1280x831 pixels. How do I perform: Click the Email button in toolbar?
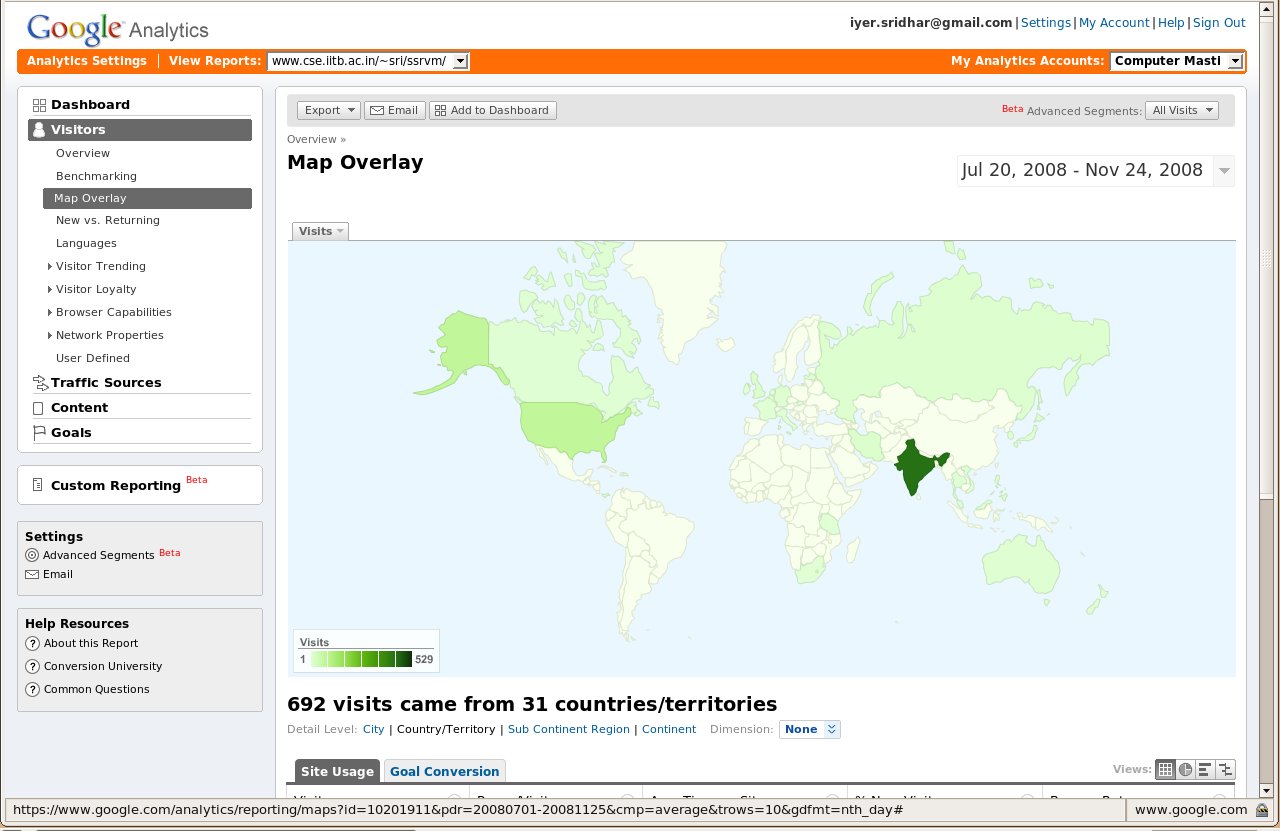pos(395,110)
